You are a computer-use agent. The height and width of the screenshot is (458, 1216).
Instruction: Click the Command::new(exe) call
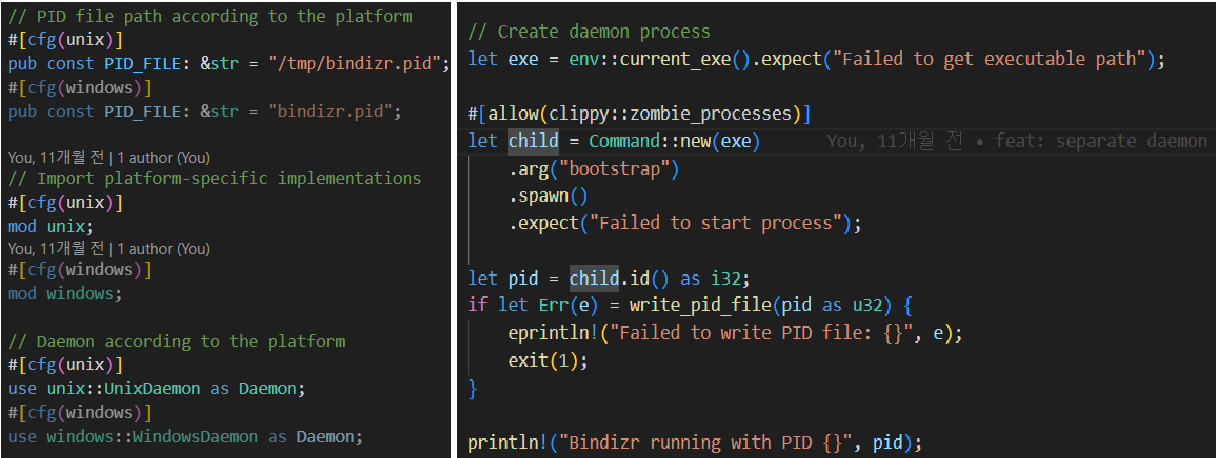coord(675,141)
